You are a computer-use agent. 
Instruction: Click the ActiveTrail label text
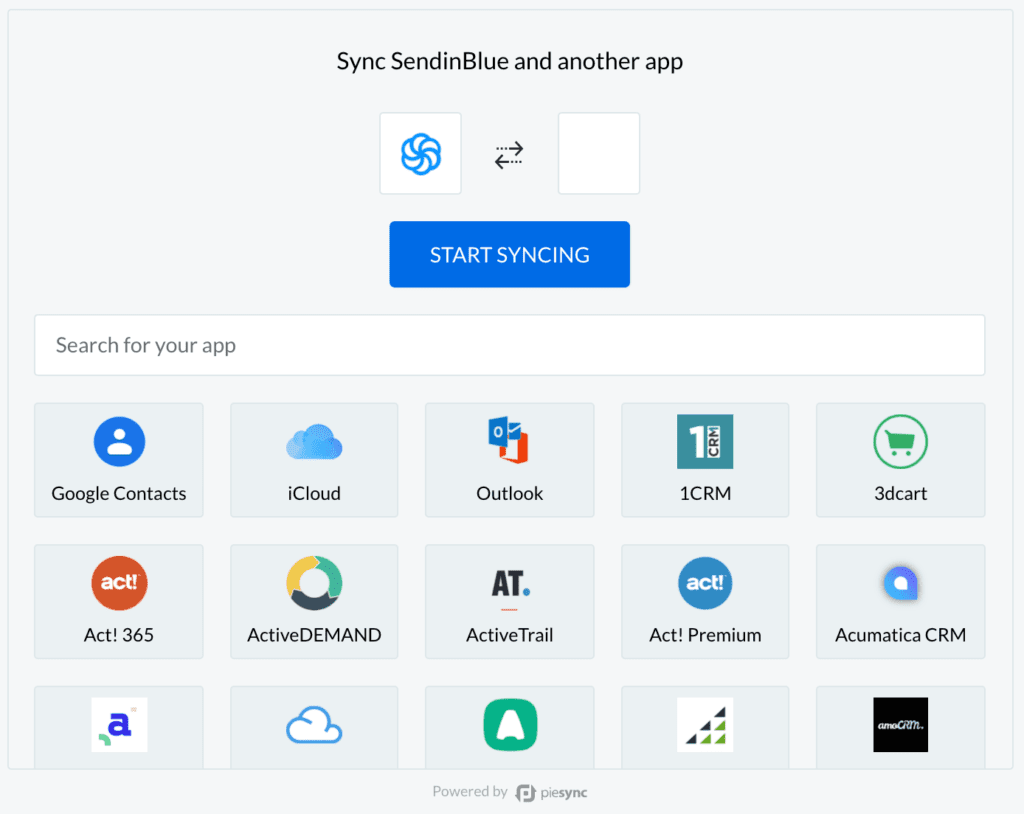click(x=509, y=635)
